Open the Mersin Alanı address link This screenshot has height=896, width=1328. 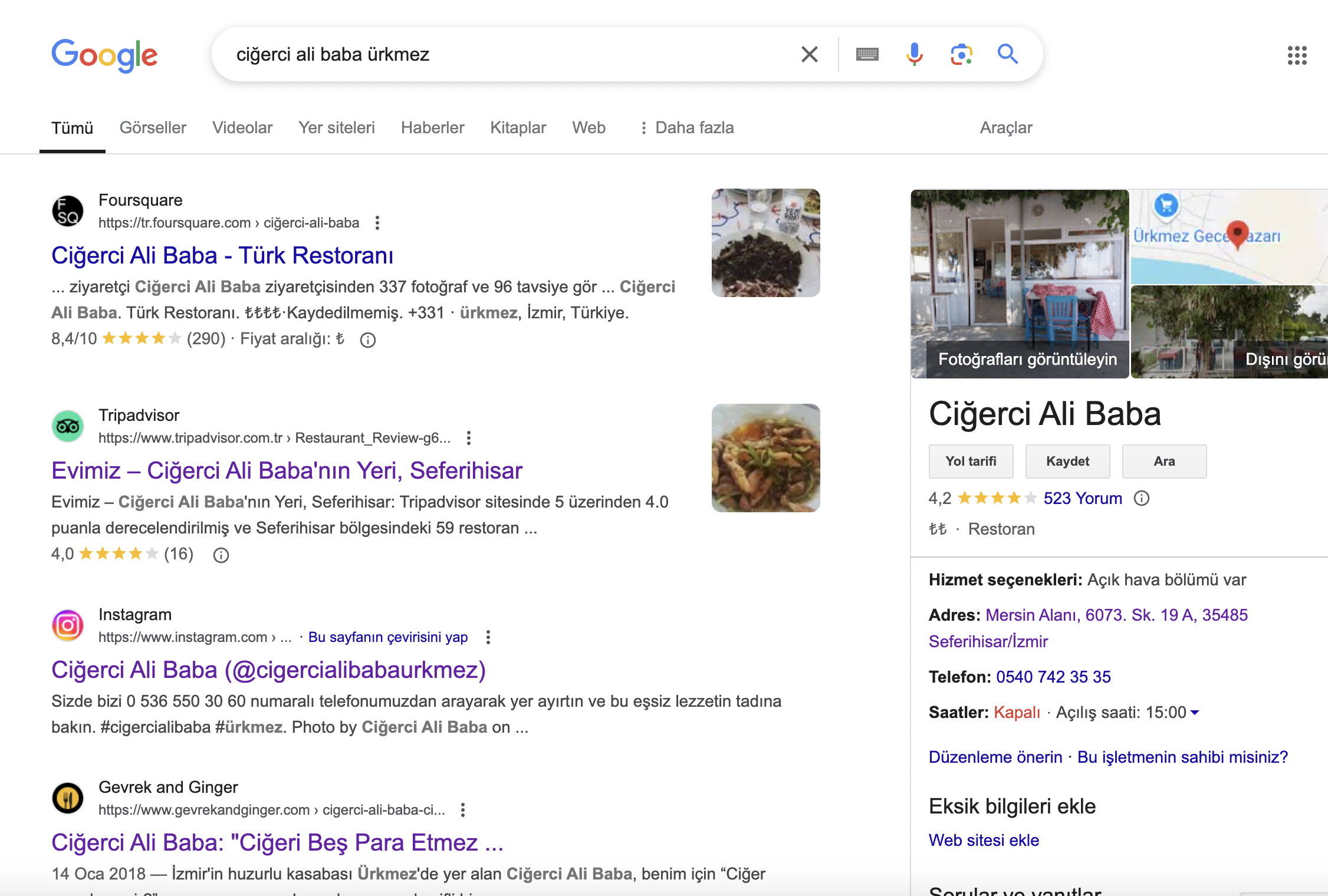[1088, 628]
